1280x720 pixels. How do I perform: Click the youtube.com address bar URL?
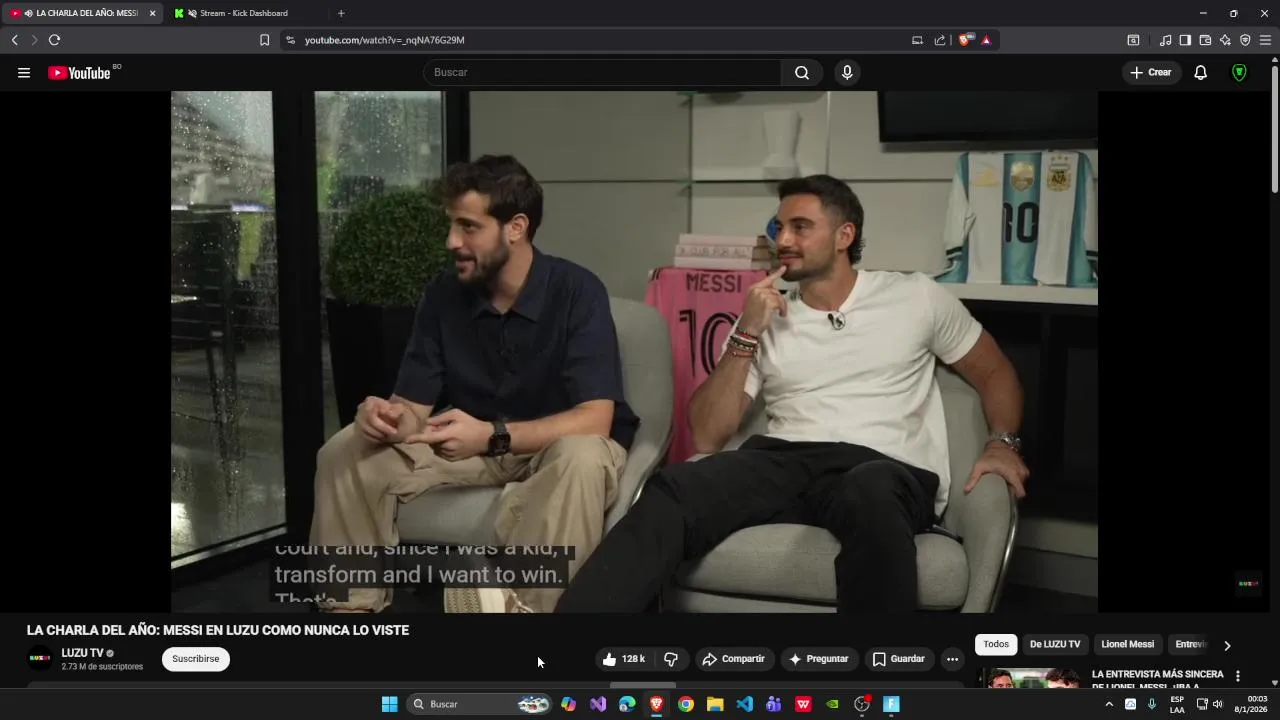point(385,40)
